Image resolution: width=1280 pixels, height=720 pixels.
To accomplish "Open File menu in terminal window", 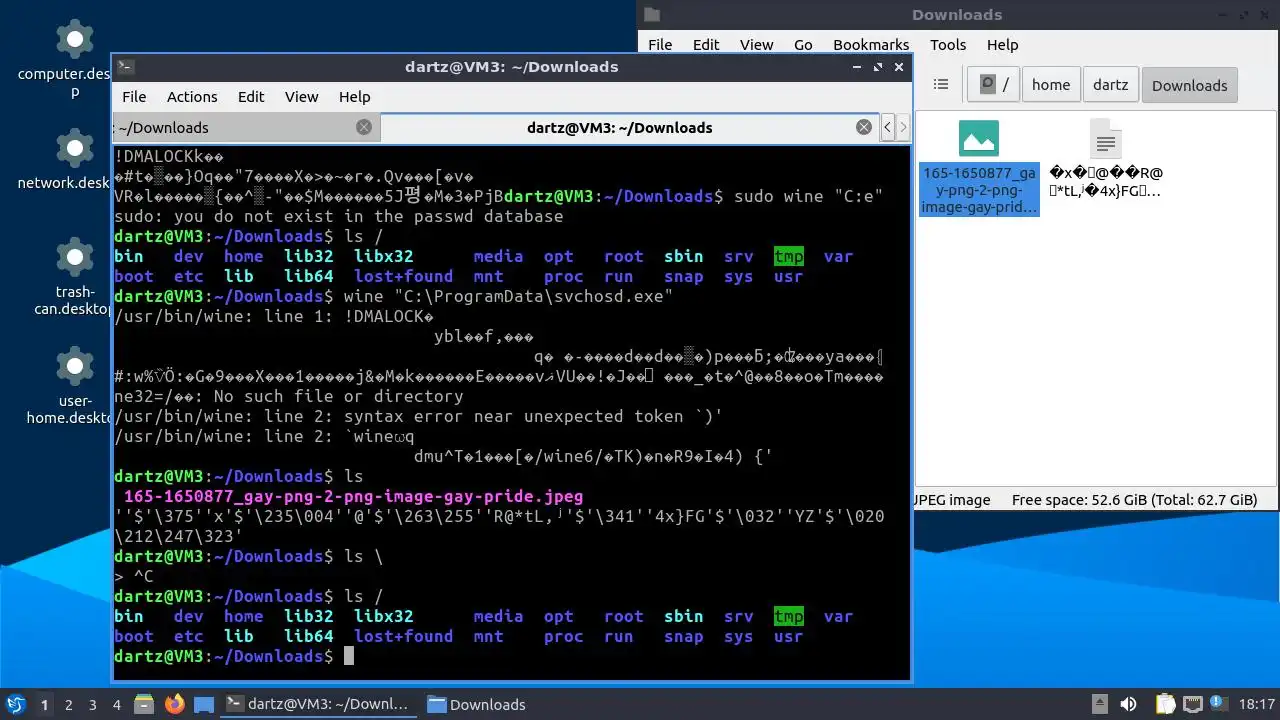I will (x=134, y=97).
